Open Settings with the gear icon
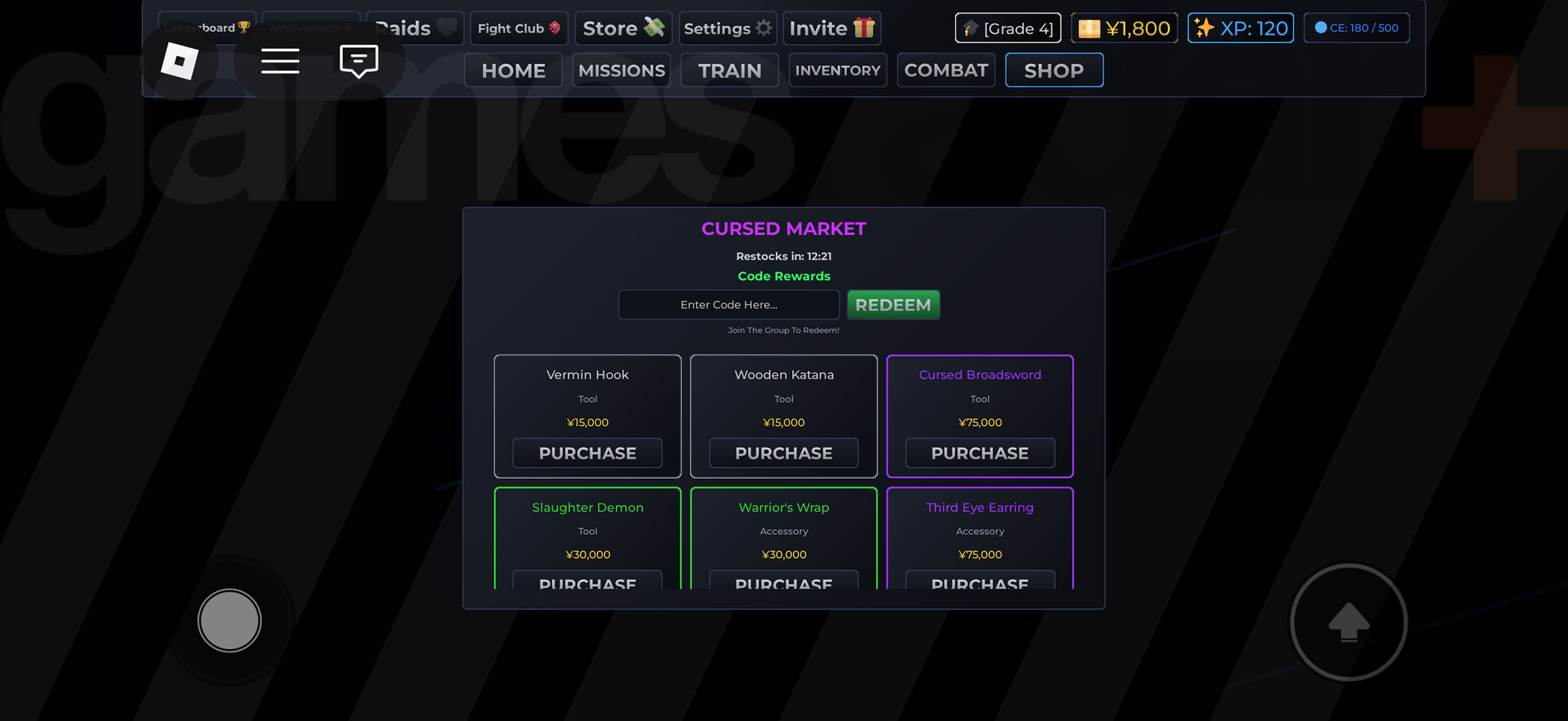Screen dimensions: 1568x721 point(727,28)
